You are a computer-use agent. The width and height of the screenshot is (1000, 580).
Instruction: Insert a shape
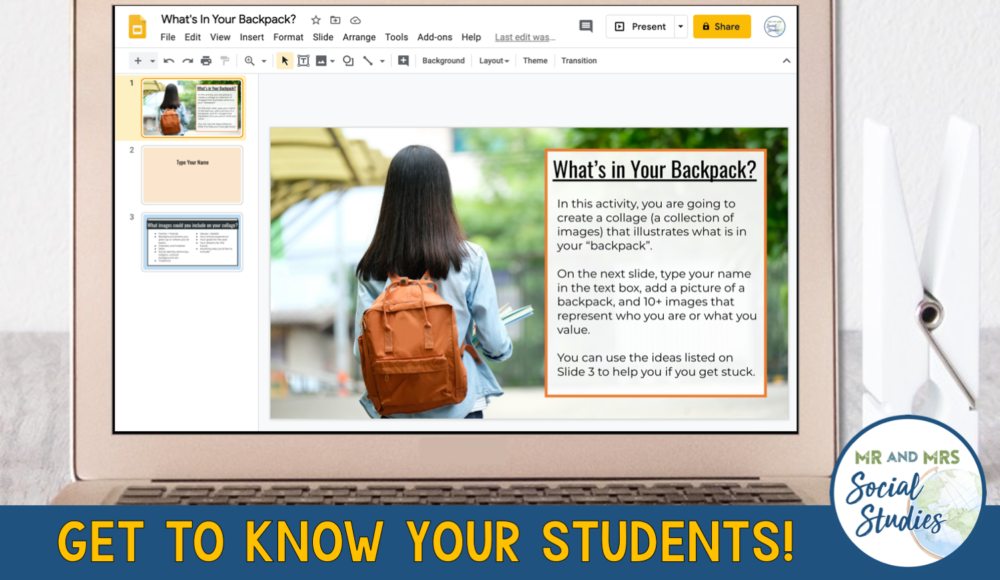click(x=348, y=61)
